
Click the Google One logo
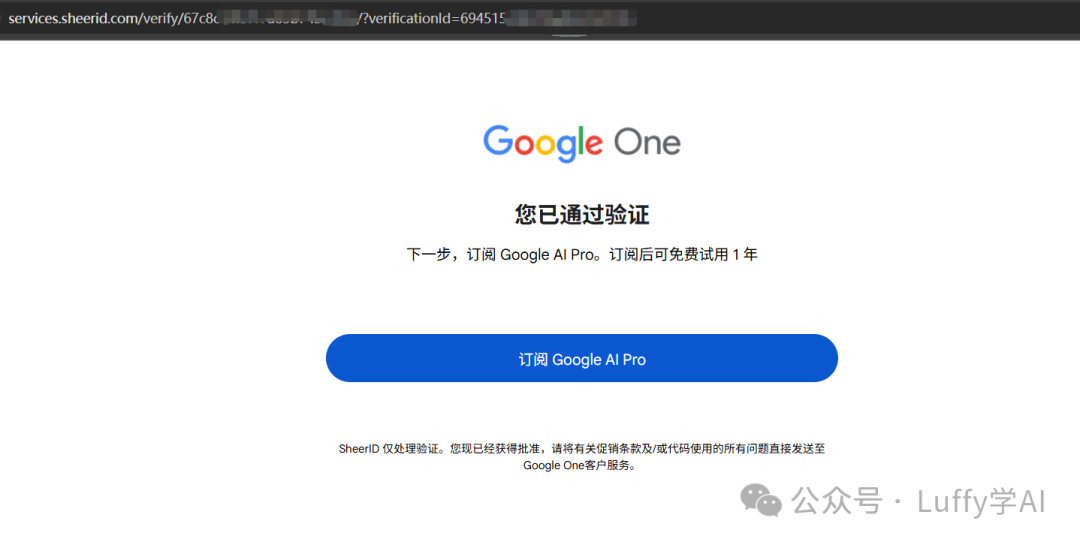[x=581, y=143]
